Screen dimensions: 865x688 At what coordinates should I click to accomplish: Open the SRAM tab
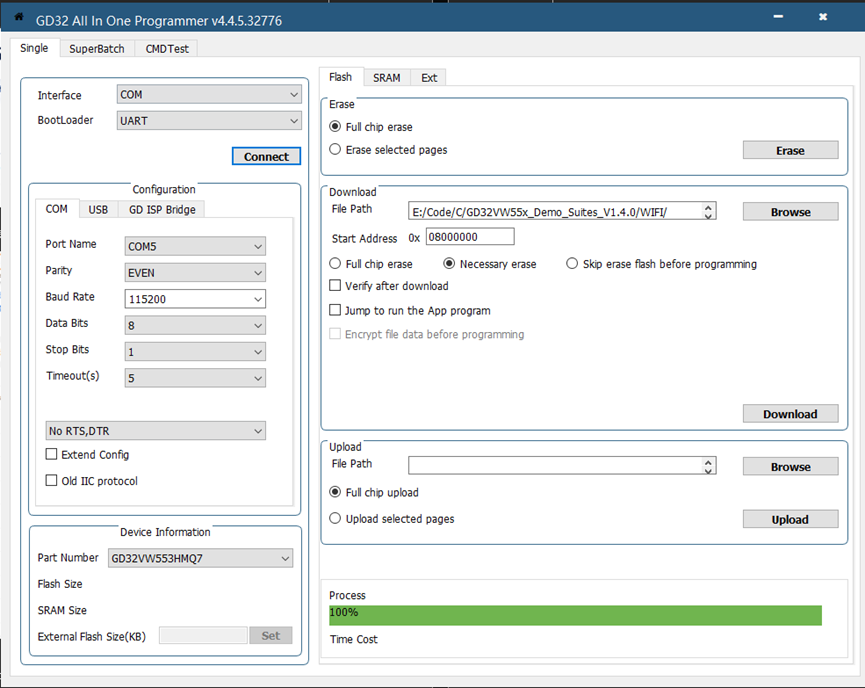[x=386, y=77]
